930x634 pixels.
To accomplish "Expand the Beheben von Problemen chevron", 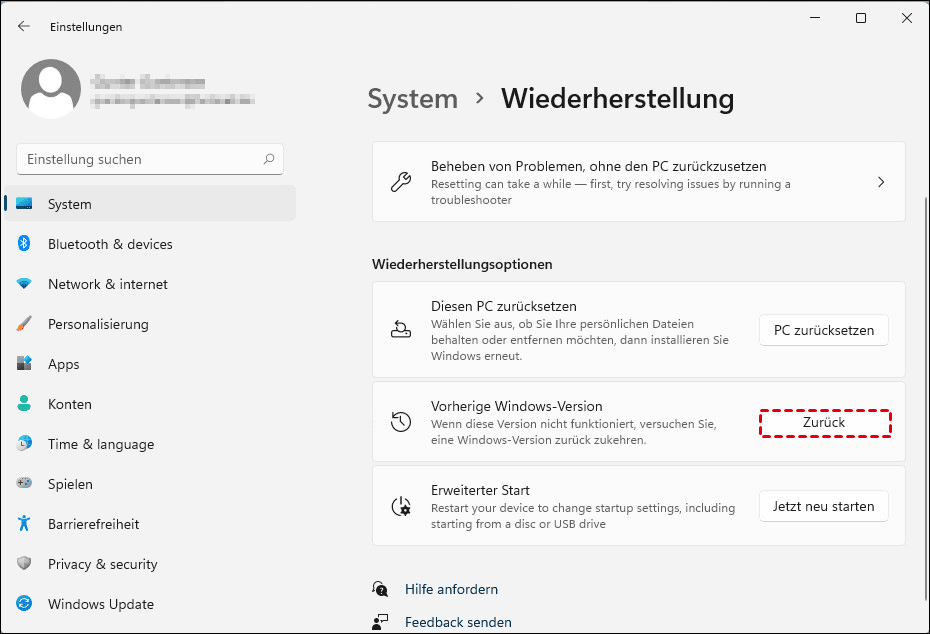I will click(881, 182).
